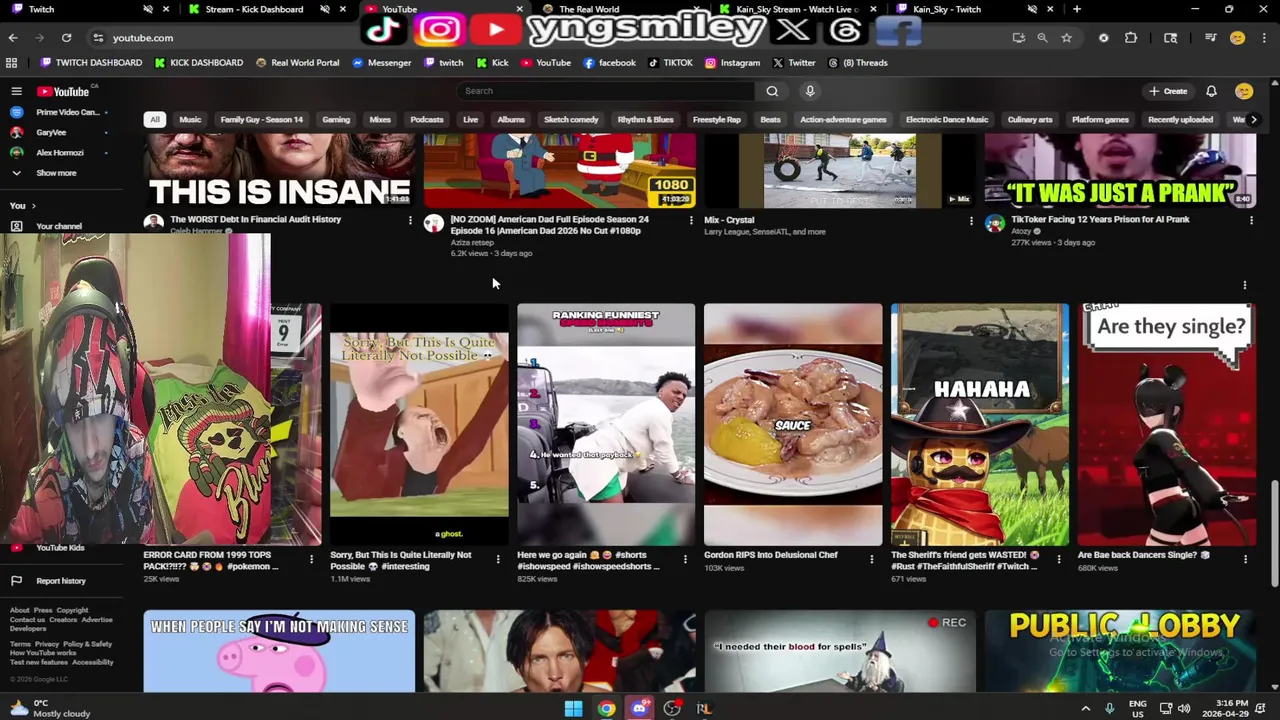The image size is (1280, 720).
Task: Open (8) Threads bookmark
Action: click(857, 63)
